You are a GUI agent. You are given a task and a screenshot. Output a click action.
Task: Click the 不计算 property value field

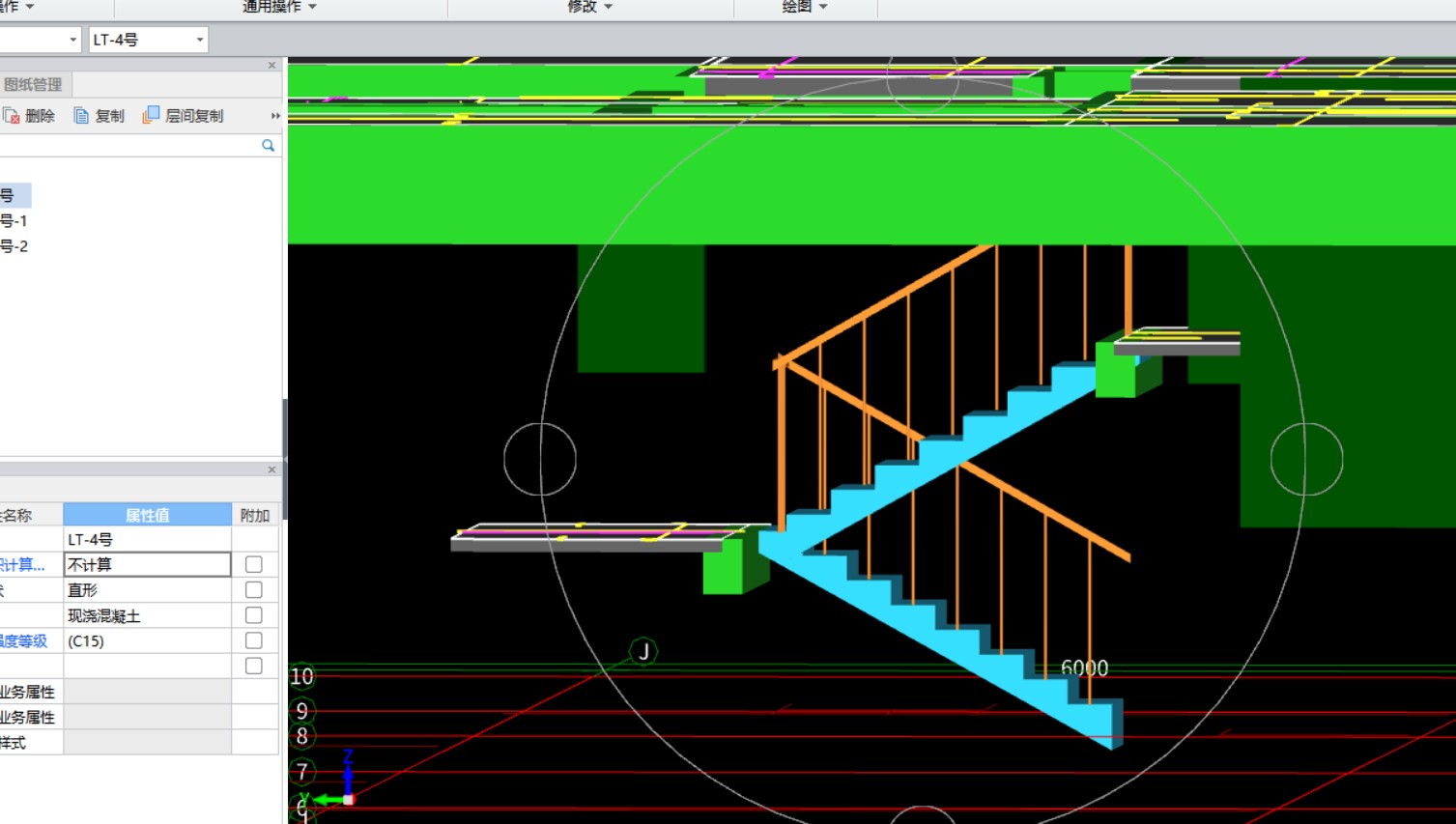[148, 564]
